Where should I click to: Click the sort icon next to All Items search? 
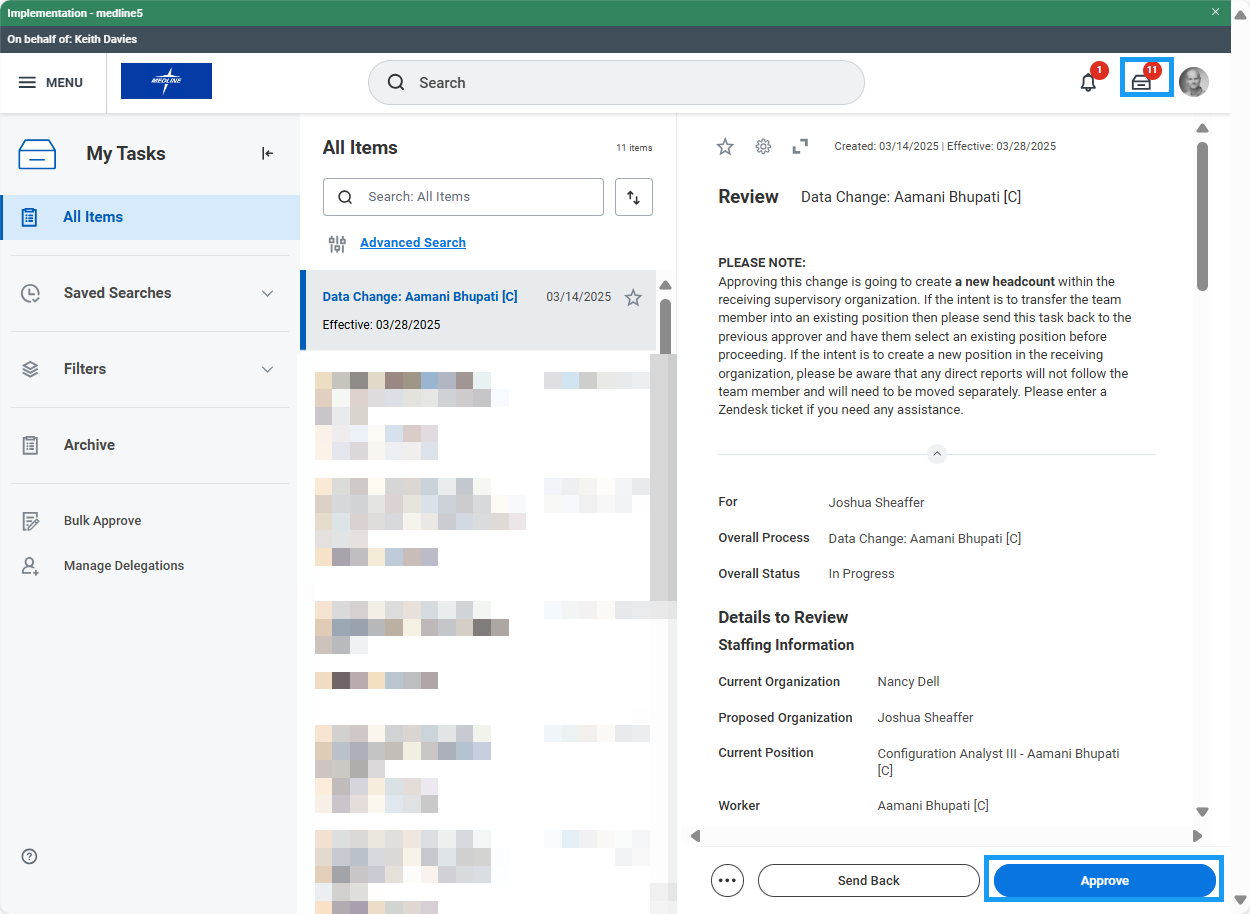(x=633, y=197)
